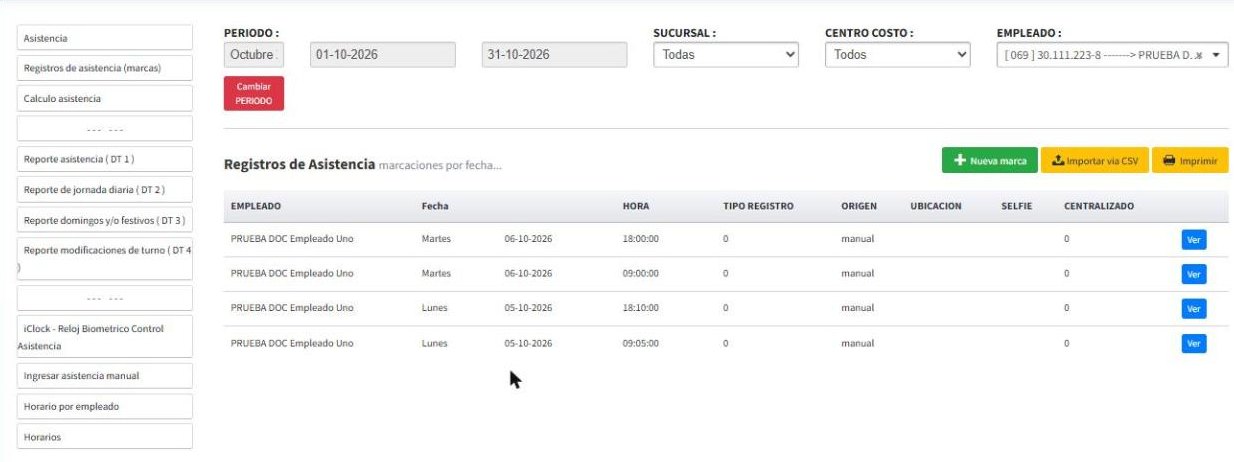Click Importar via CSV button

pyautogui.click(x=1095, y=160)
